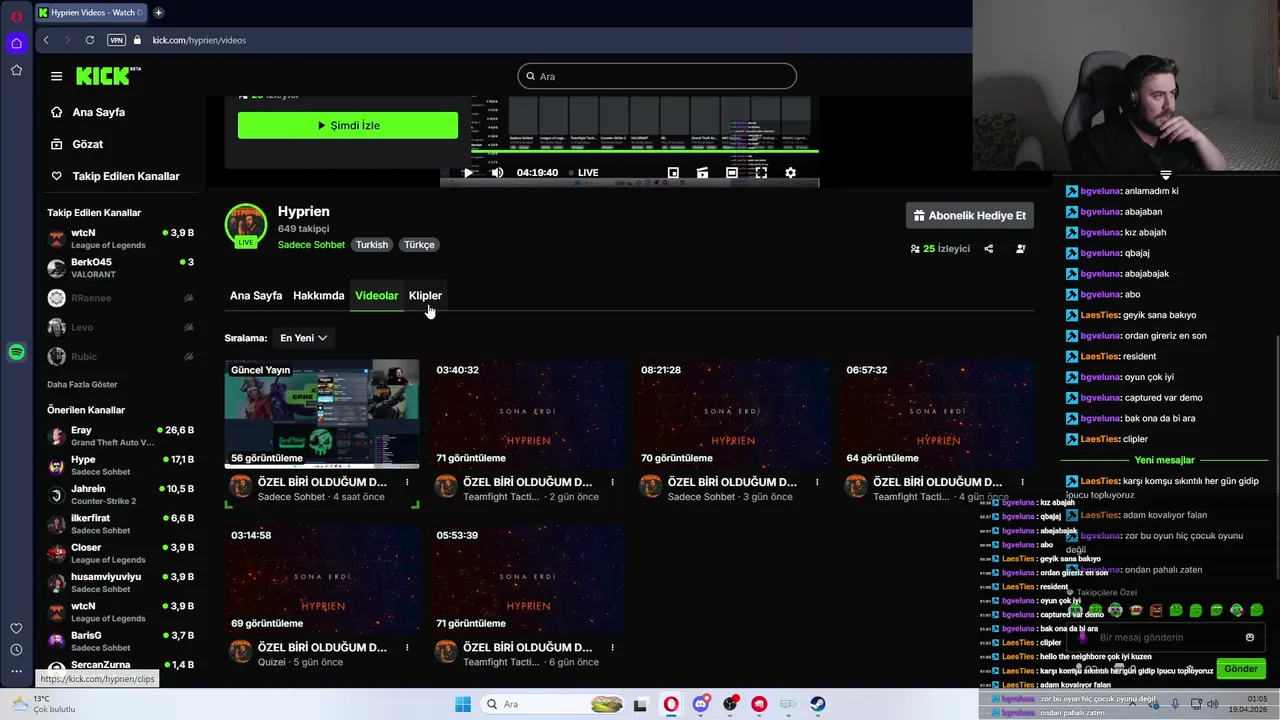Open Opera bookmarks star sidebar icon

[16, 70]
